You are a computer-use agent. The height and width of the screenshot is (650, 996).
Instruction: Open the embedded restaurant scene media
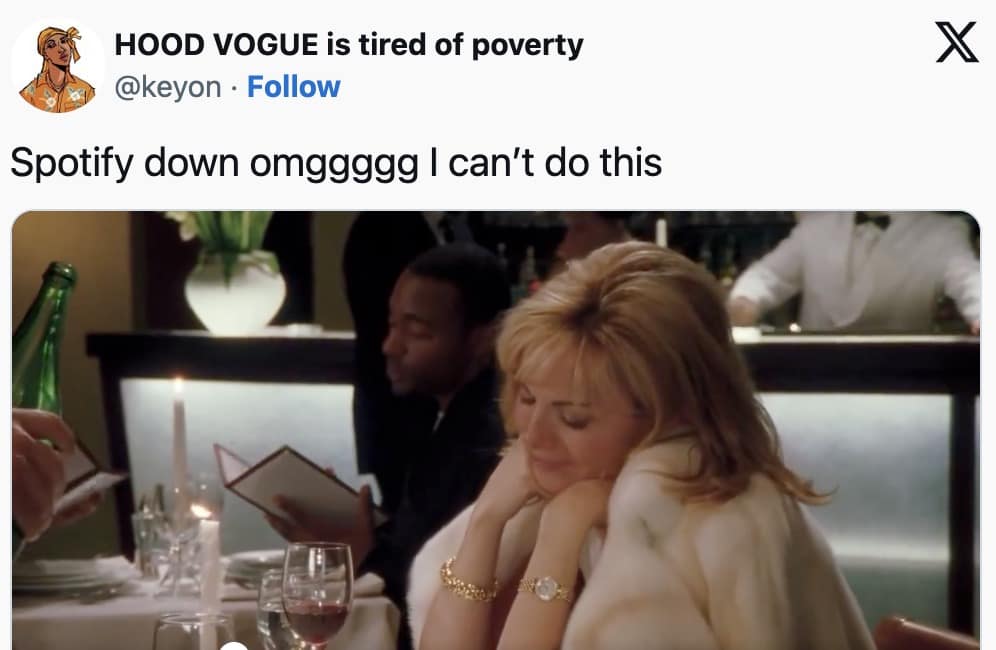coord(496,430)
